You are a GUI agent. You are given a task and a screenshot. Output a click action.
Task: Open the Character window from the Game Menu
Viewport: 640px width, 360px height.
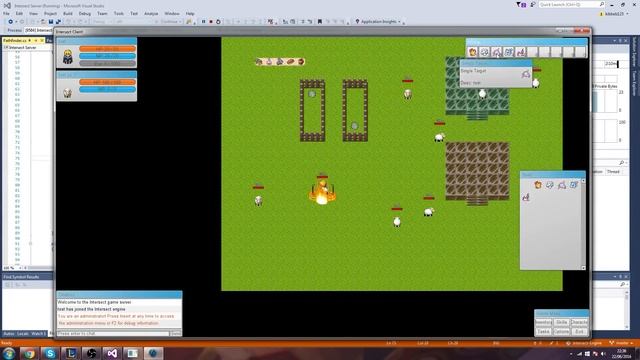point(579,322)
